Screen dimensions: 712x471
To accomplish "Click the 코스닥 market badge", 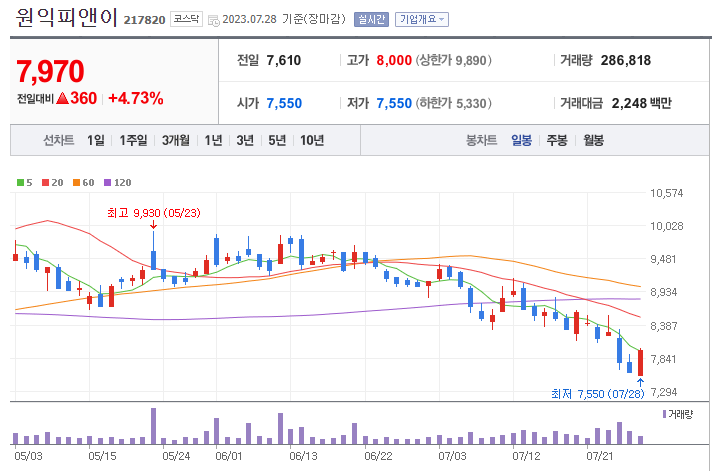I will pyautogui.click(x=186, y=19).
